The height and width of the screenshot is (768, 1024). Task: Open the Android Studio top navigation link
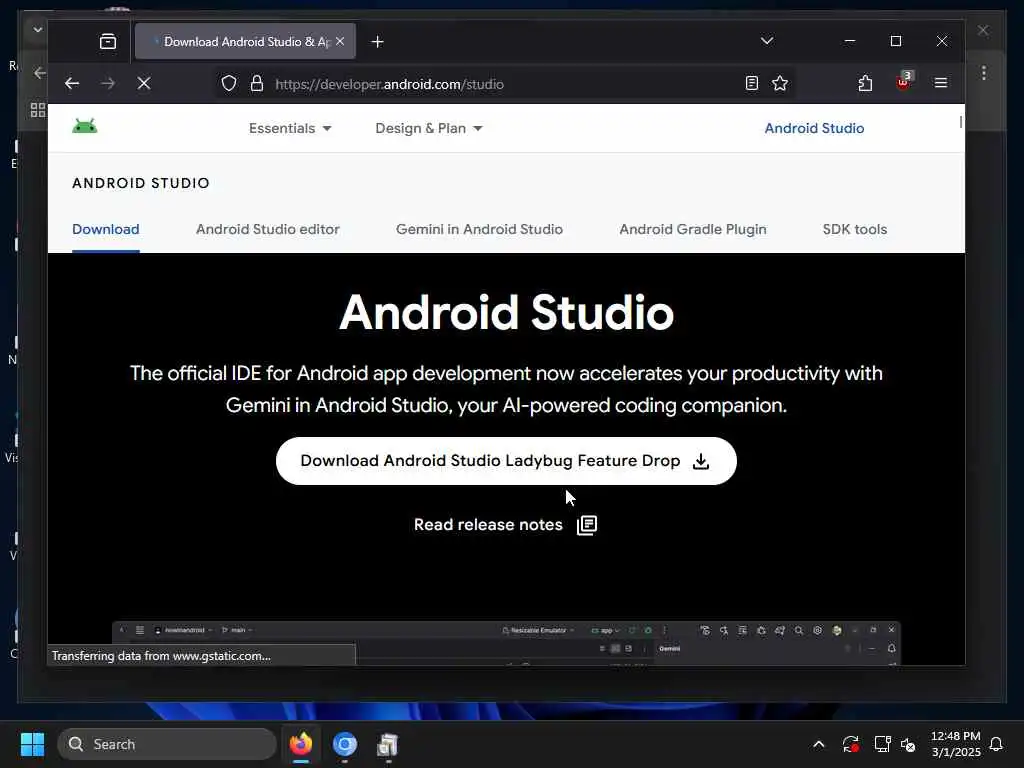click(814, 128)
